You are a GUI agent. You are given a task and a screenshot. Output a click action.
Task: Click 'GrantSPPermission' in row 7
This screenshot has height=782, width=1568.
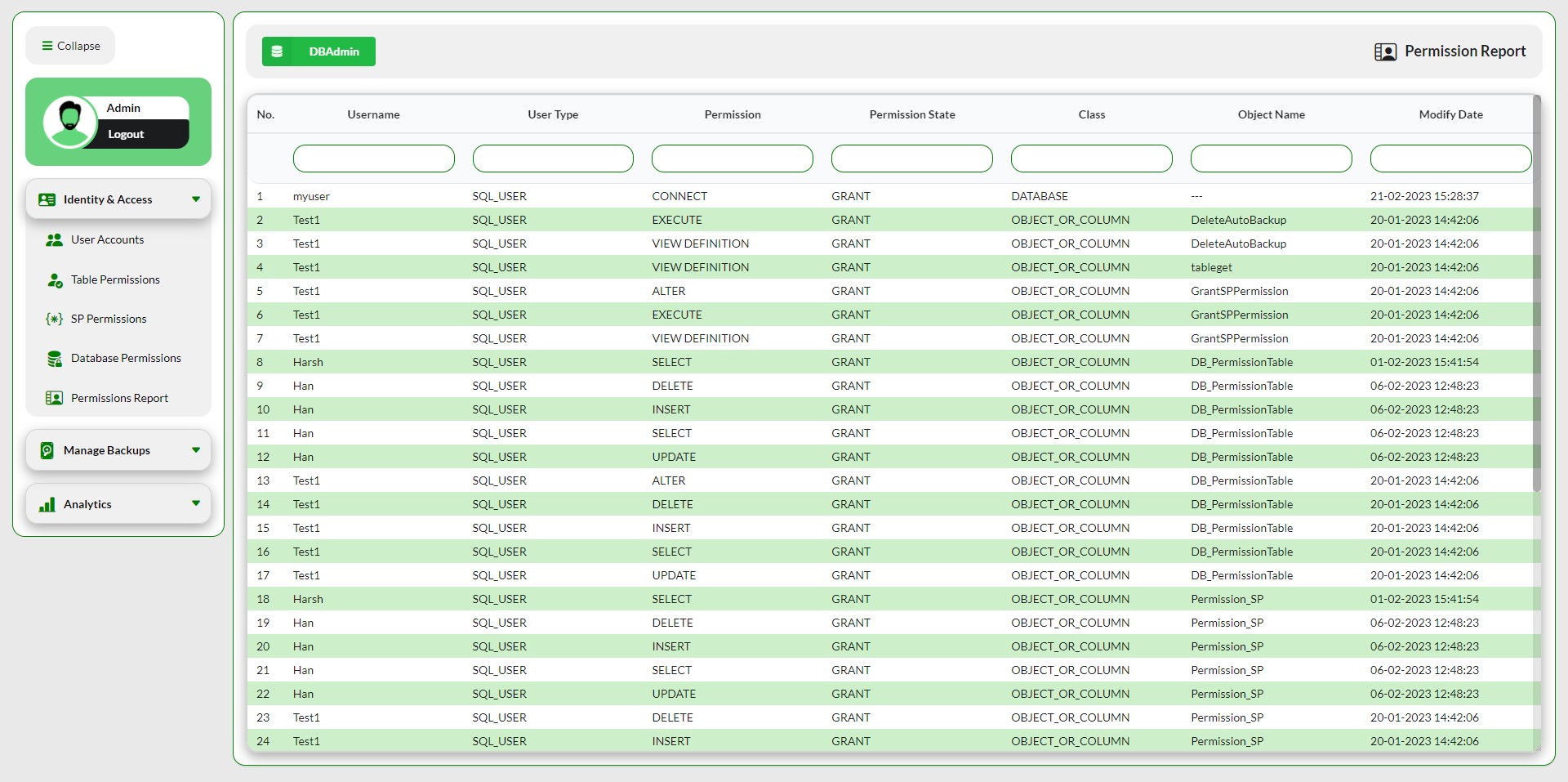coord(1239,338)
